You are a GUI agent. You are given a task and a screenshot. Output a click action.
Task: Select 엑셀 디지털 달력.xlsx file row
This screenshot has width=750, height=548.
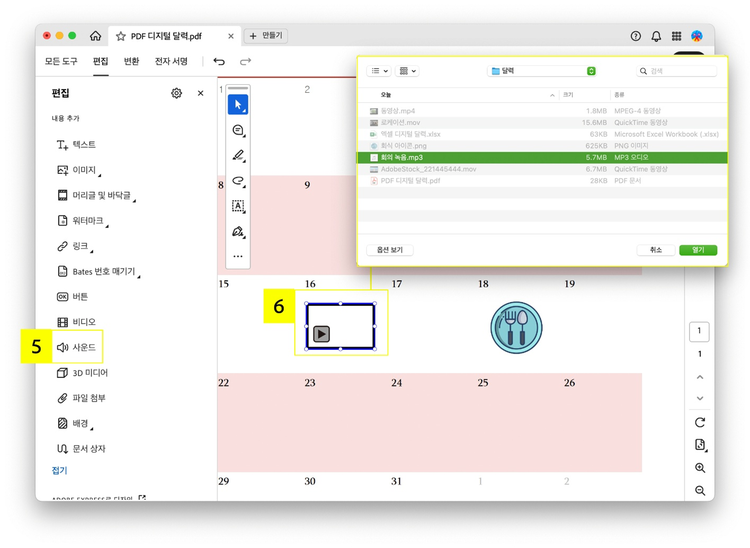(x=542, y=134)
